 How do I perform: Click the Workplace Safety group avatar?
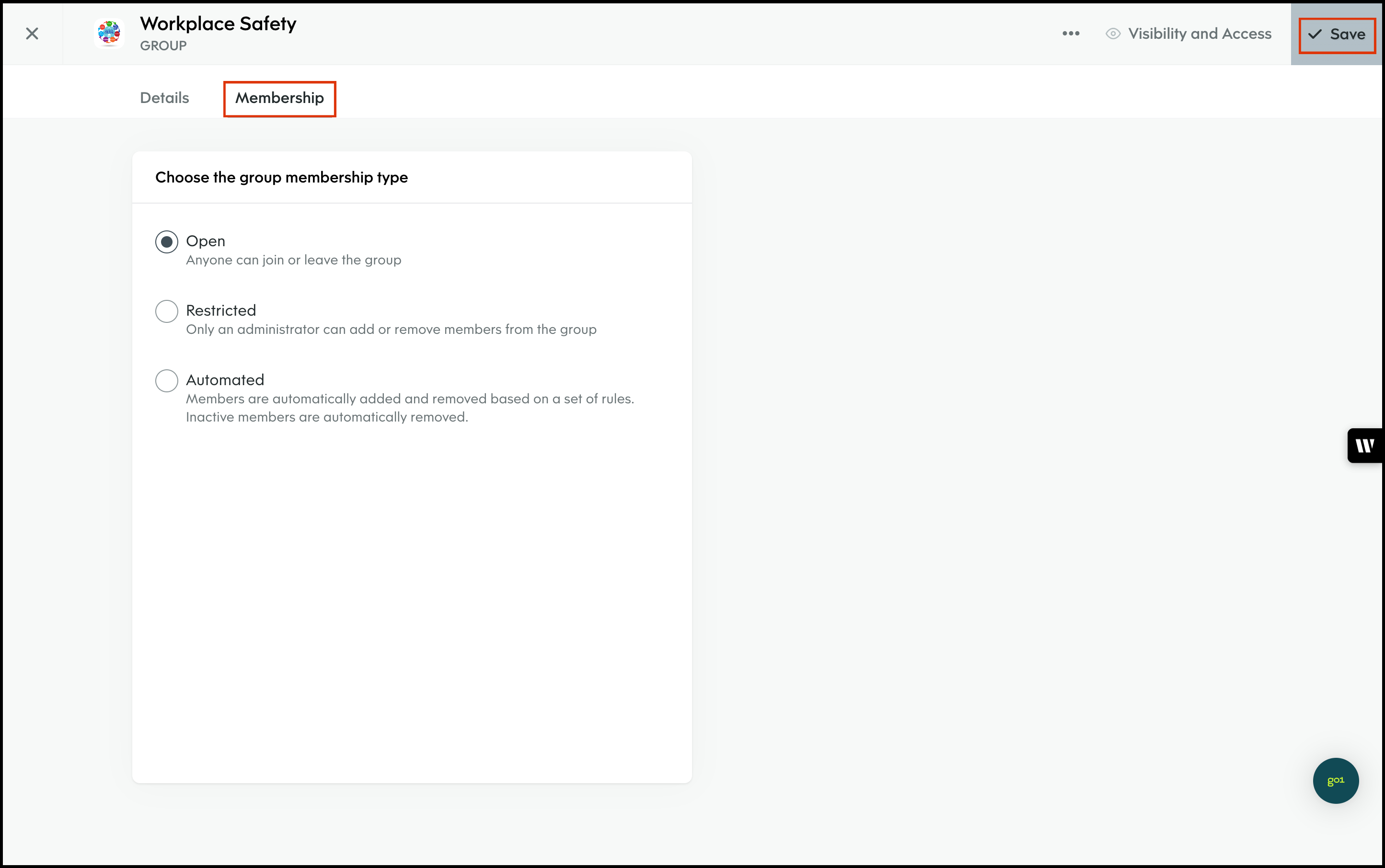point(109,34)
